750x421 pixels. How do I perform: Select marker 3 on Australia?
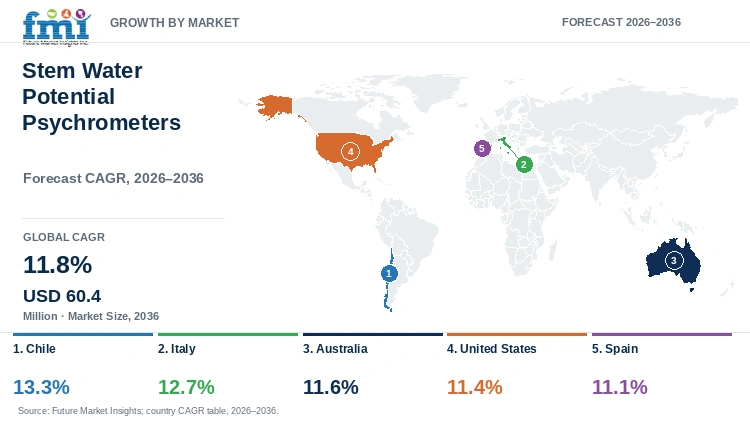(x=674, y=260)
